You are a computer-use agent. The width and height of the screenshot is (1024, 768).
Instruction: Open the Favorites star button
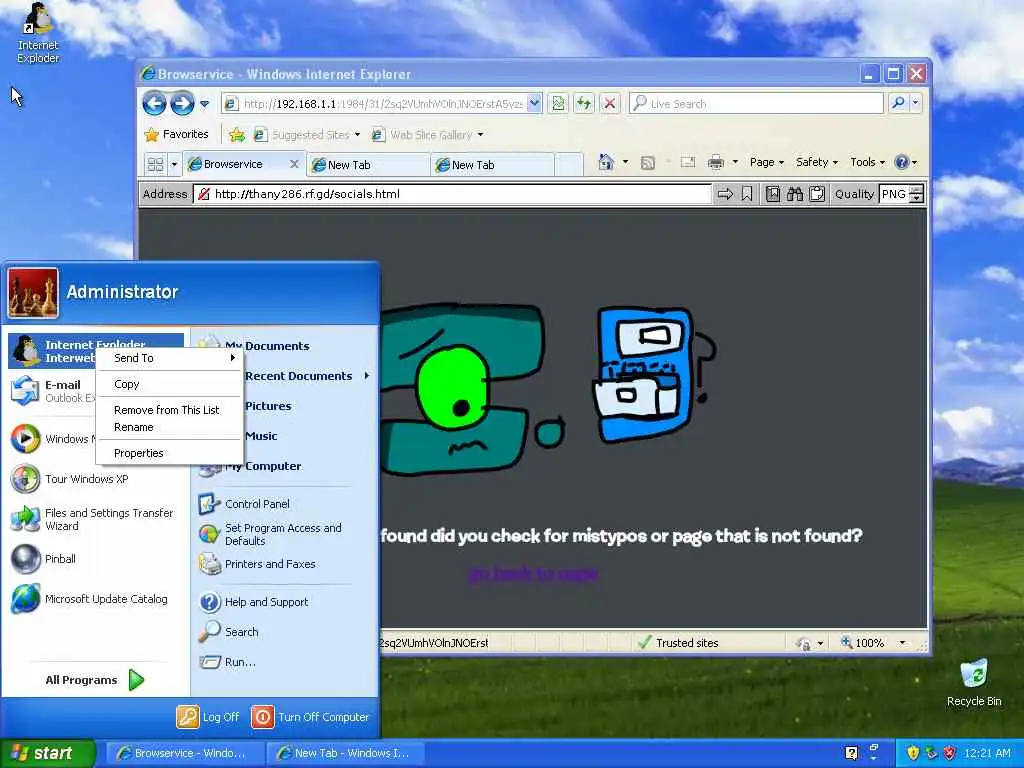176,135
